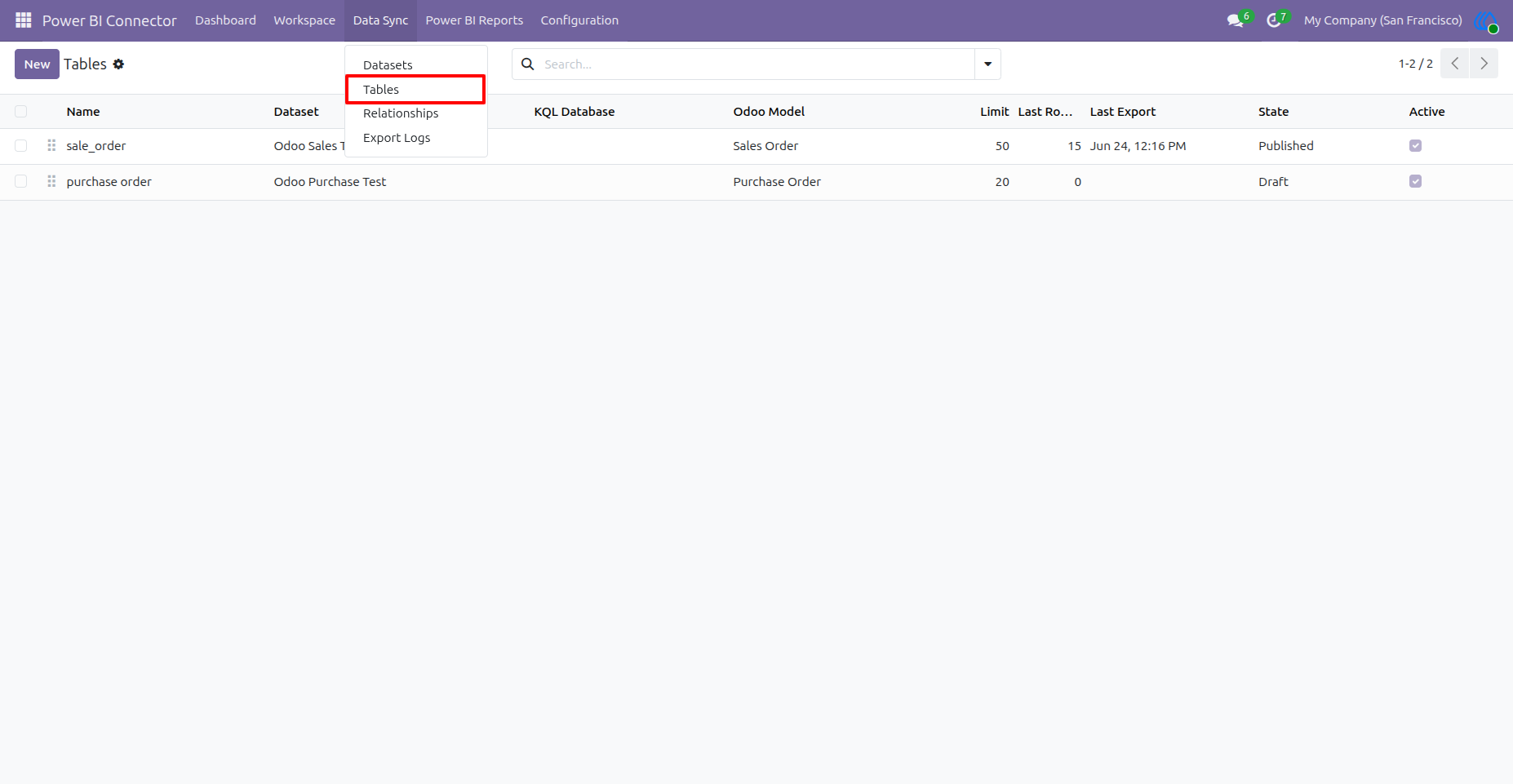The width and height of the screenshot is (1513, 784).
Task: Sort by the State column header
Action: click(1273, 112)
